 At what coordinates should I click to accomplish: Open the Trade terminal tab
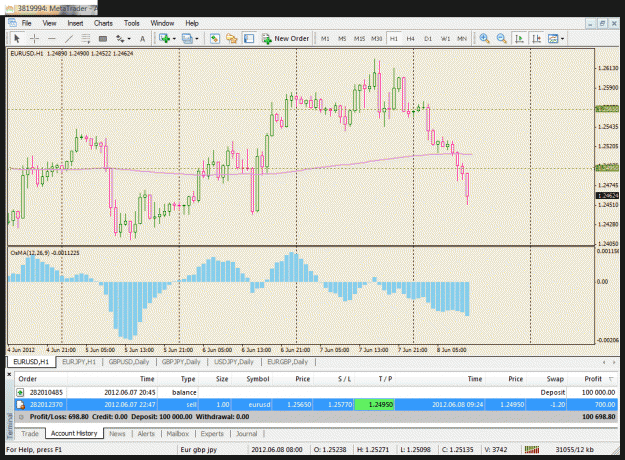click(30, 434)
